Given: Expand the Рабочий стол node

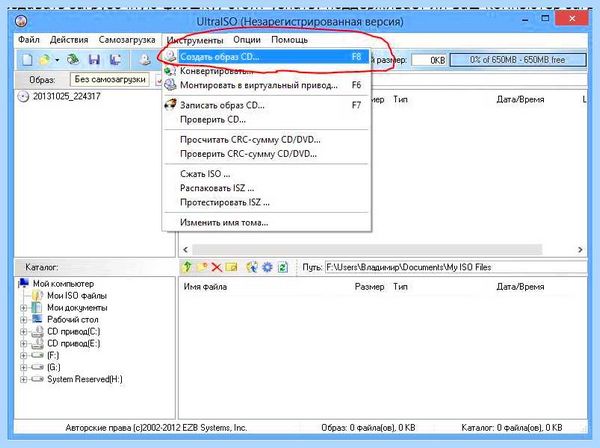Looking at the screenshot, I should [23, 320].
